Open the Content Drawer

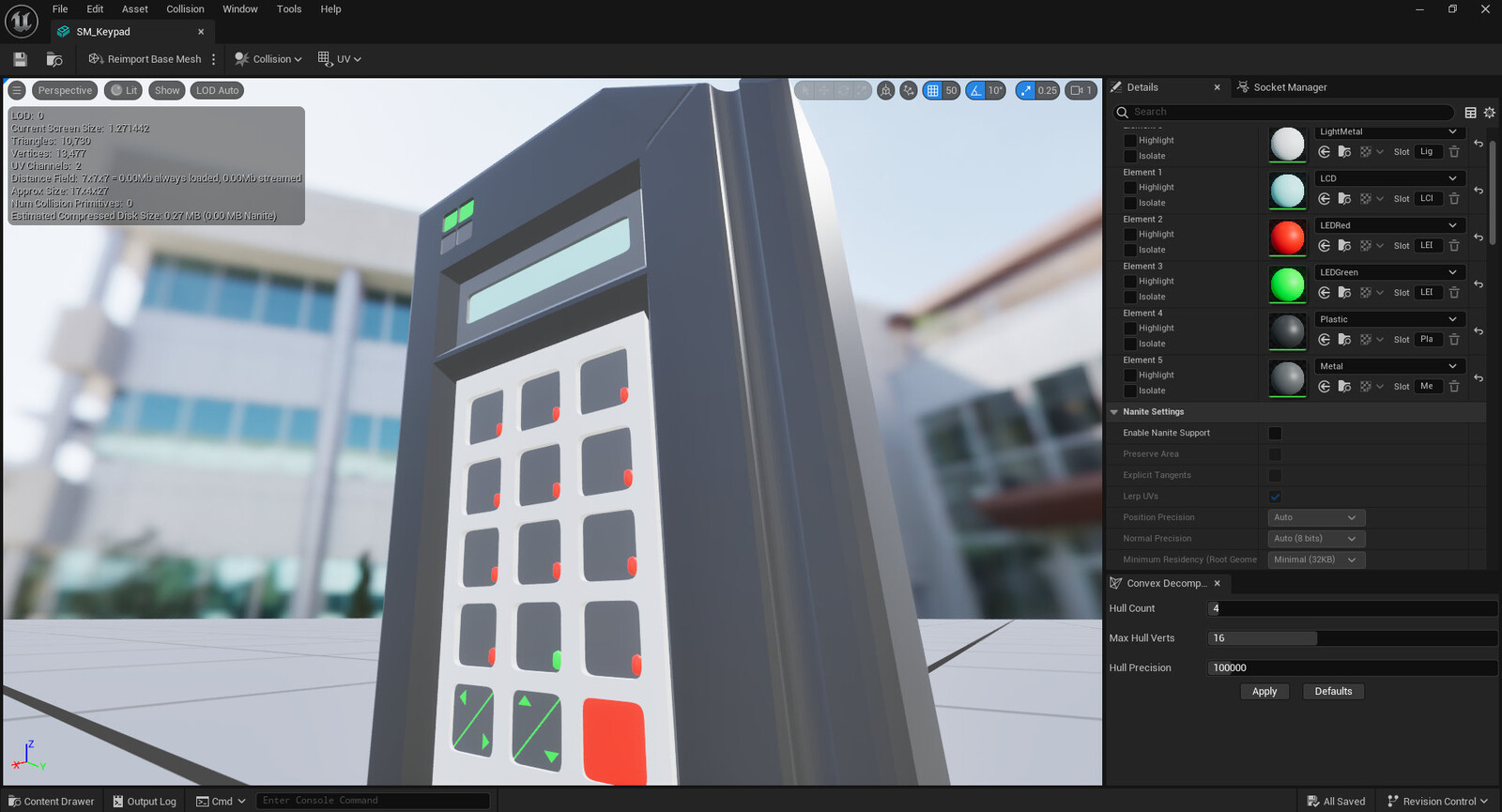click(52, 801)
